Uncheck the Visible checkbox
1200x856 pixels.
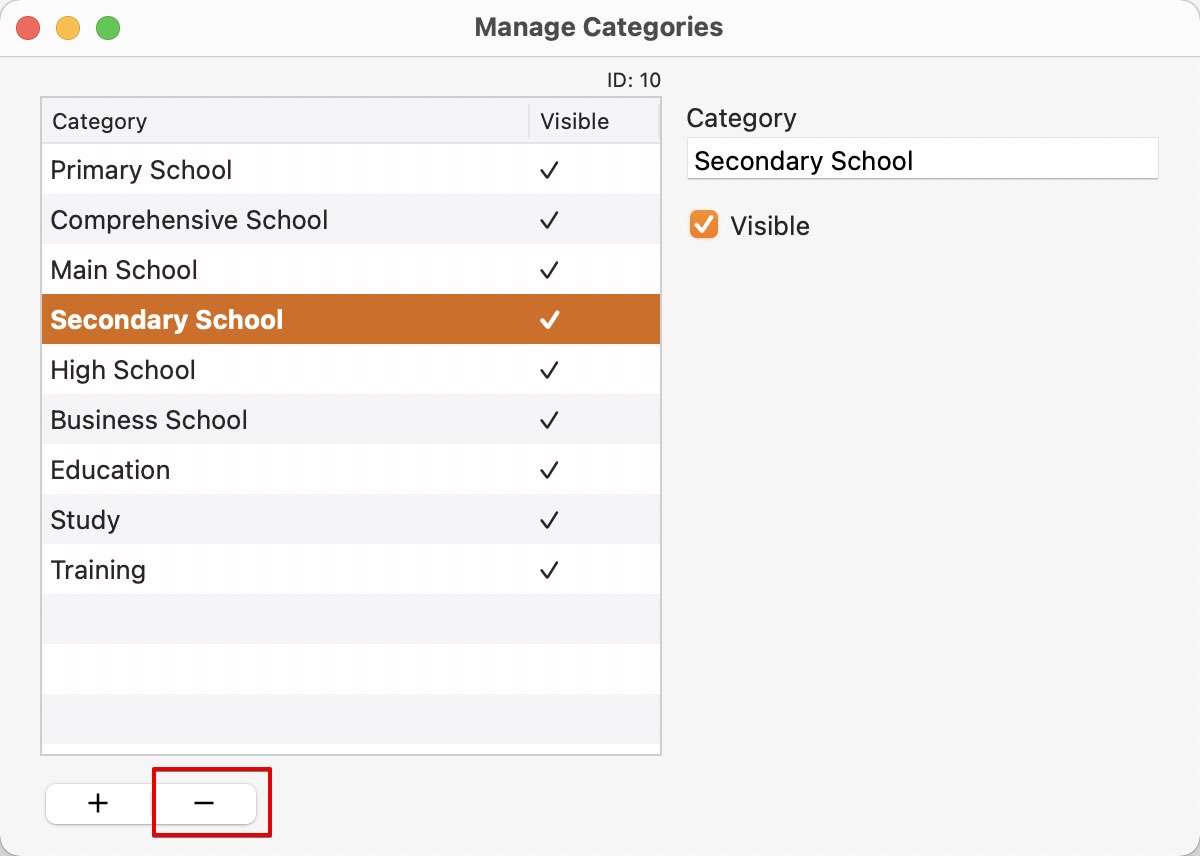point(704,225)
